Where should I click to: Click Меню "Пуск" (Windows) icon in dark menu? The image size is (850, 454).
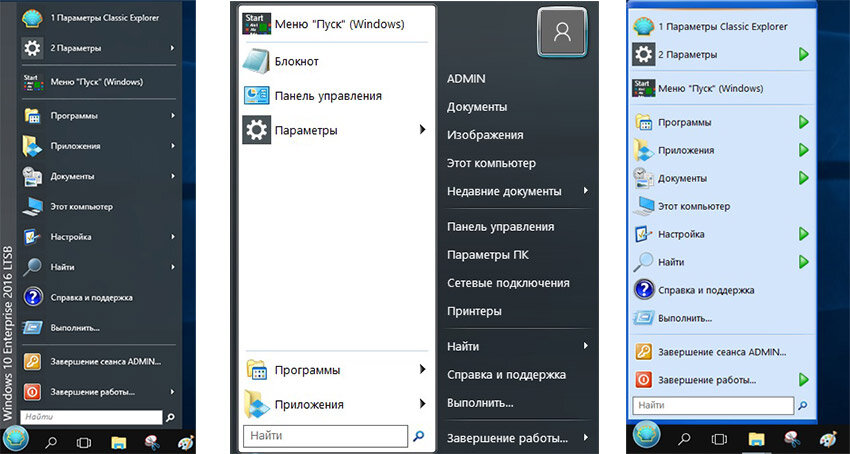[33, 82]
